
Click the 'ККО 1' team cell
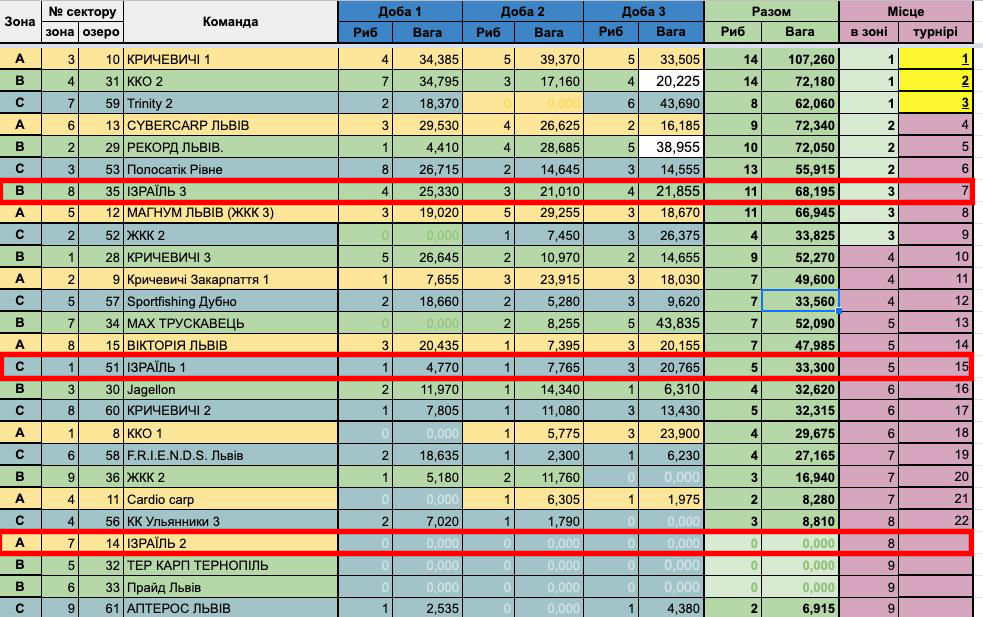[231, 433]
